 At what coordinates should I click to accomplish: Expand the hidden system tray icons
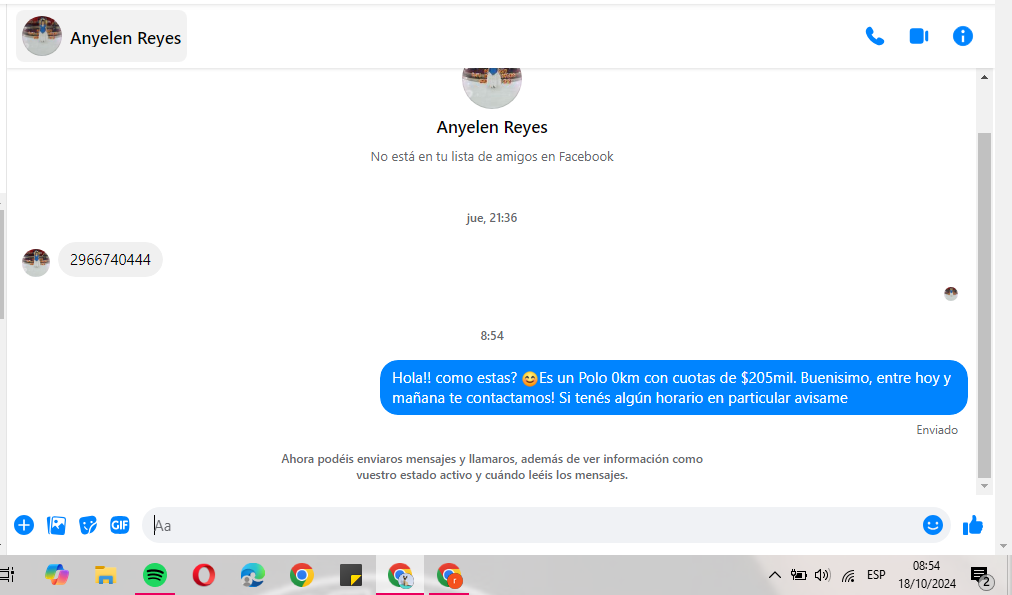(774, 575)
